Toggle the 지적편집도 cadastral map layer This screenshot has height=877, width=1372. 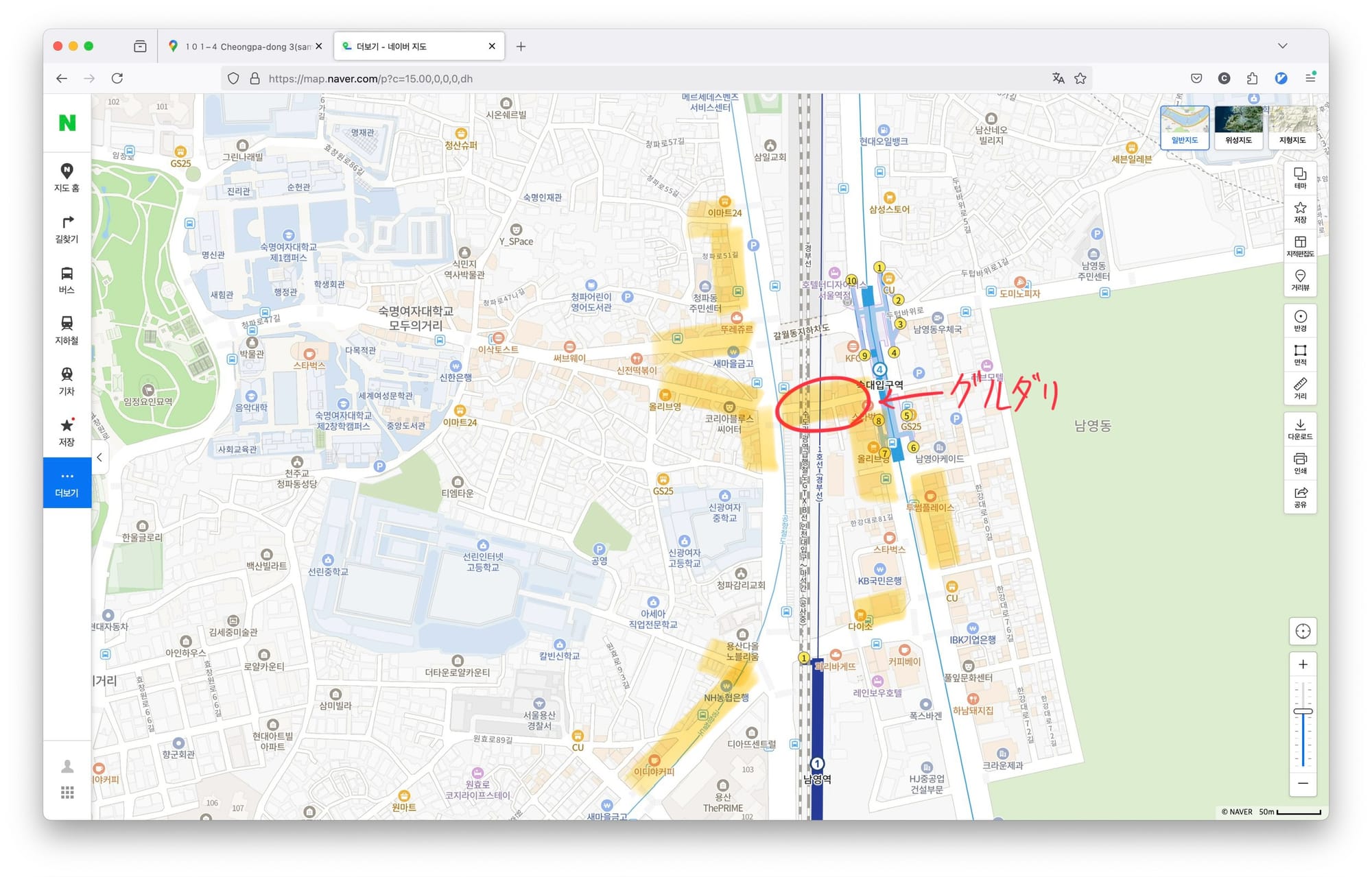pos(1300,246)
